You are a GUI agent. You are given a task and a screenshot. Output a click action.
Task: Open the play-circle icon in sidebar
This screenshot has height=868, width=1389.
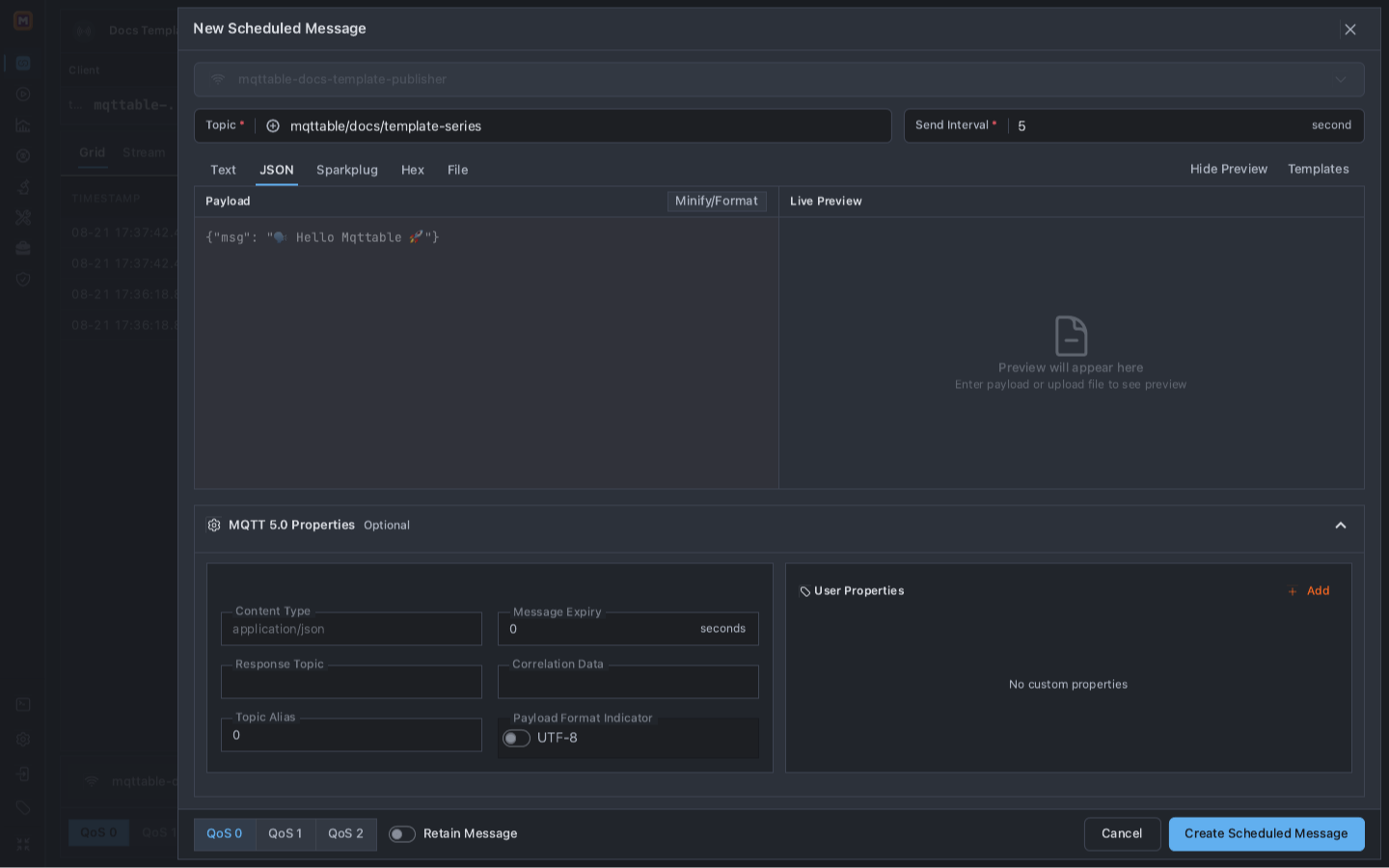(x=23, y=95)
